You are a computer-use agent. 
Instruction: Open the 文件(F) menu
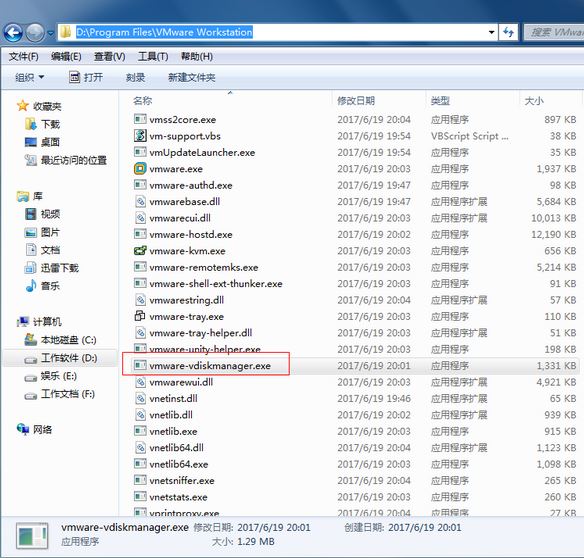pos(24,57)
